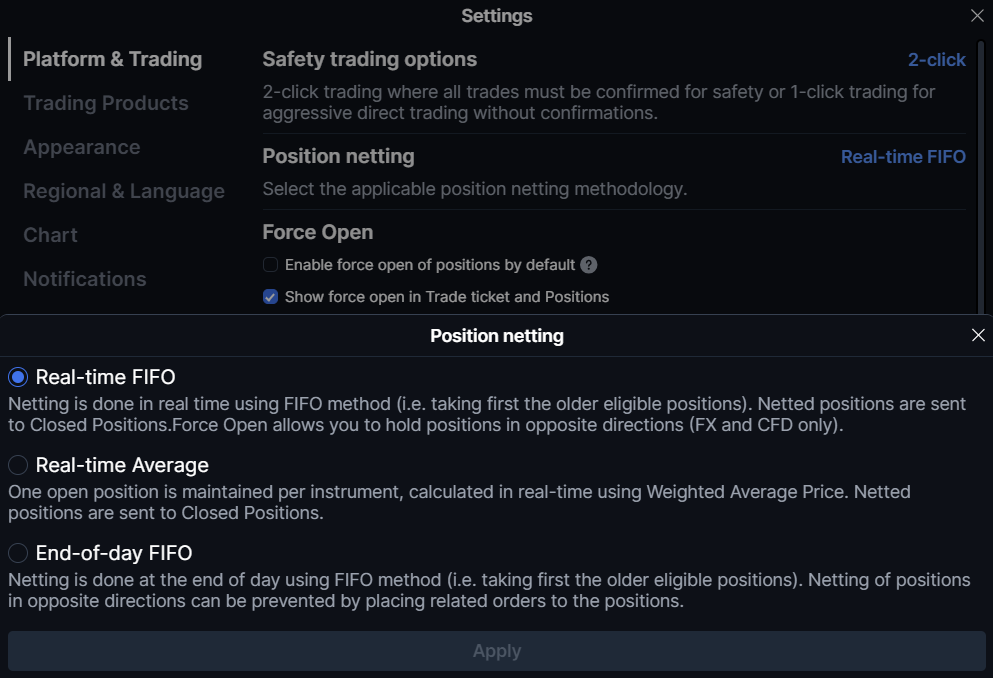Enable force open of positions by default
The width and height of the screenshot is (993, 678).
pyautogui.click(x=270, y=265)
